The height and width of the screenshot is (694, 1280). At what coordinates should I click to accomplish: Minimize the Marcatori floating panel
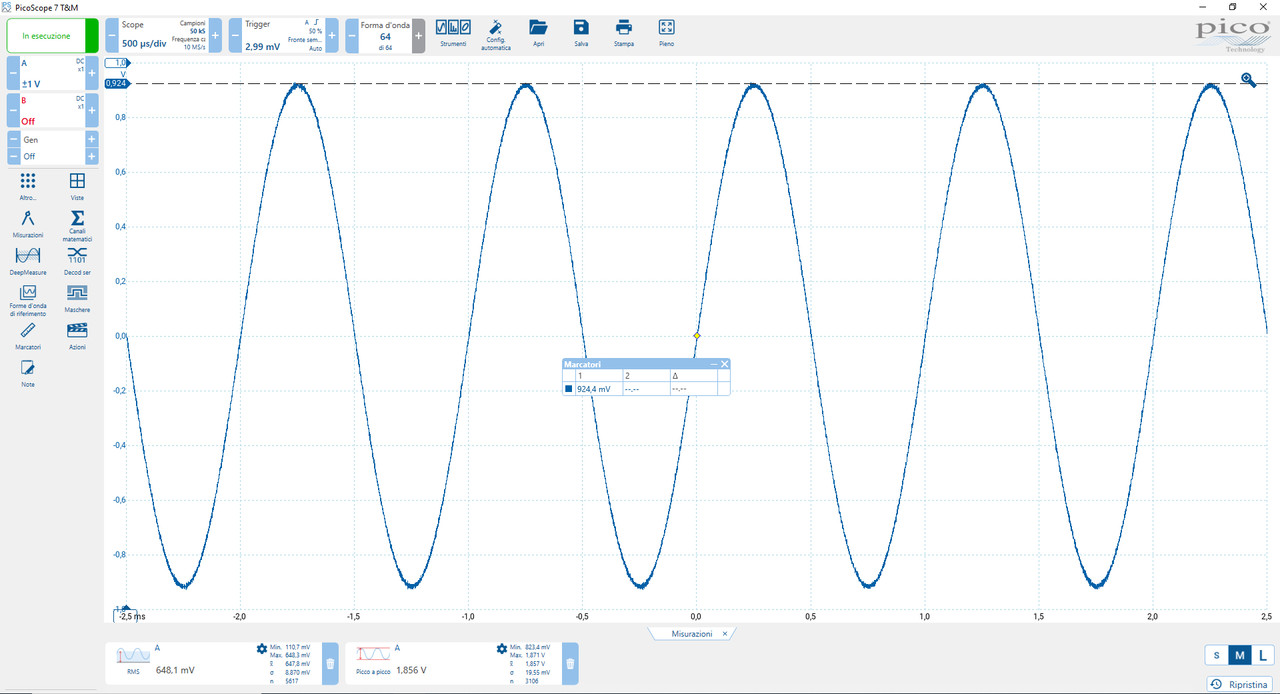point(714,364)
